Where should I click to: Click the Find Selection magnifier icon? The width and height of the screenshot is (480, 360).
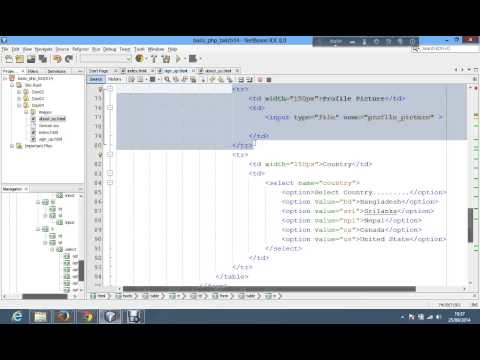coord(167,79)
